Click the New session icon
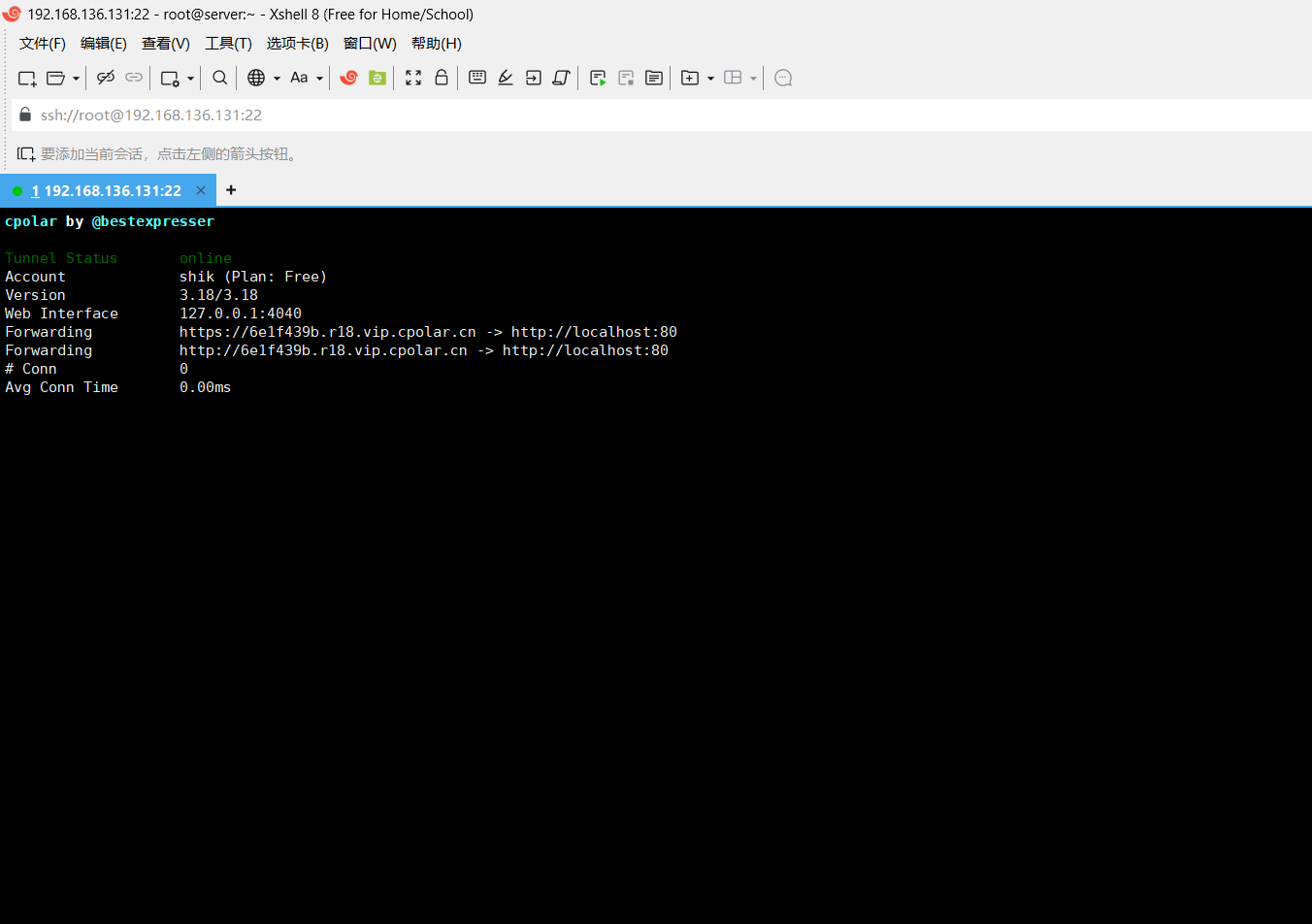The image size is (1312, 924). (x=27, y=78)
